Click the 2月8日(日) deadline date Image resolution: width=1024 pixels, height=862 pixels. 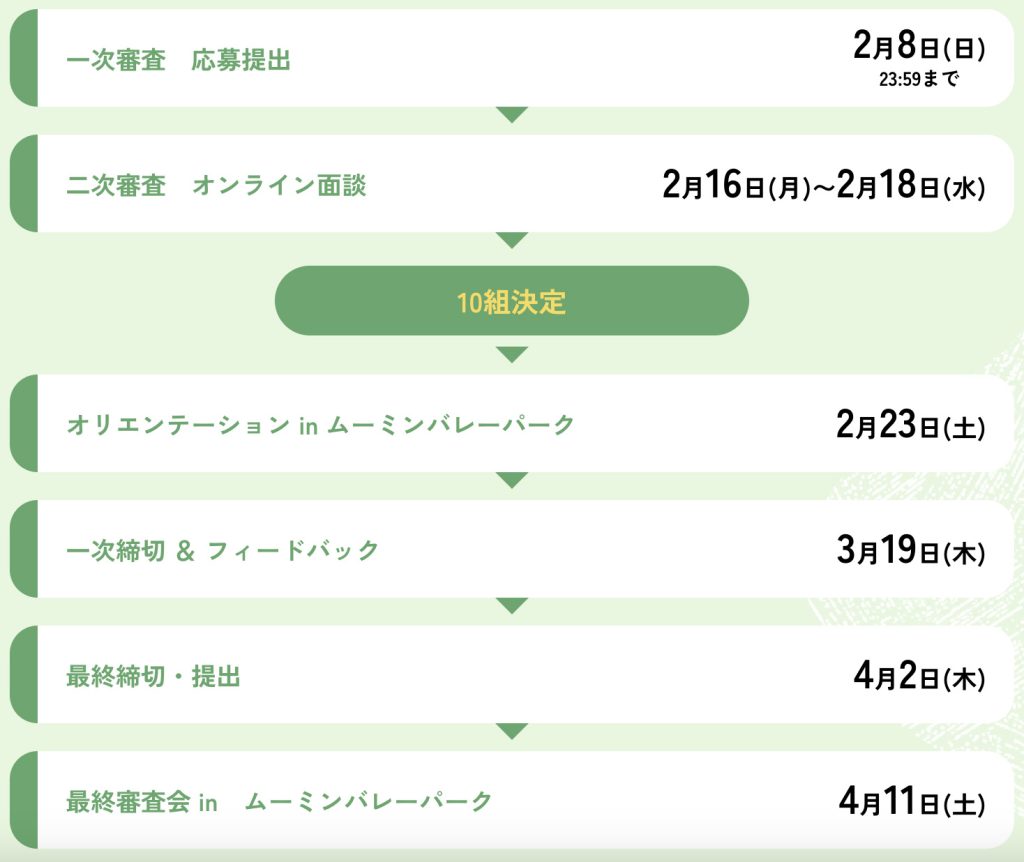tap(919, 47)
